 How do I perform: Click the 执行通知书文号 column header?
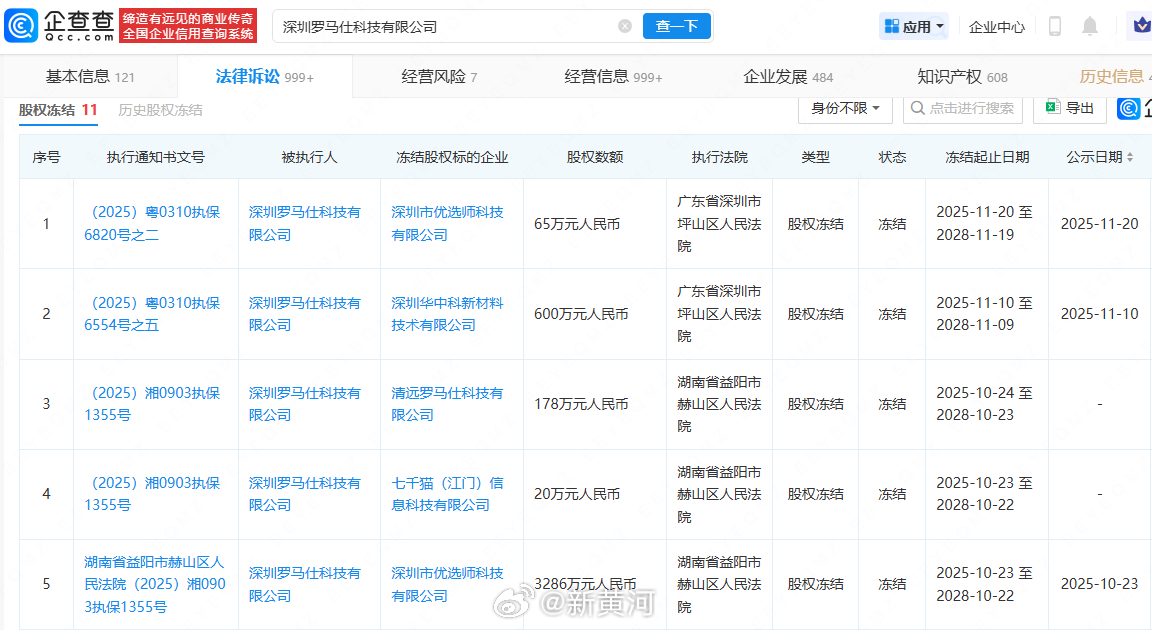[x=156, y=157]
